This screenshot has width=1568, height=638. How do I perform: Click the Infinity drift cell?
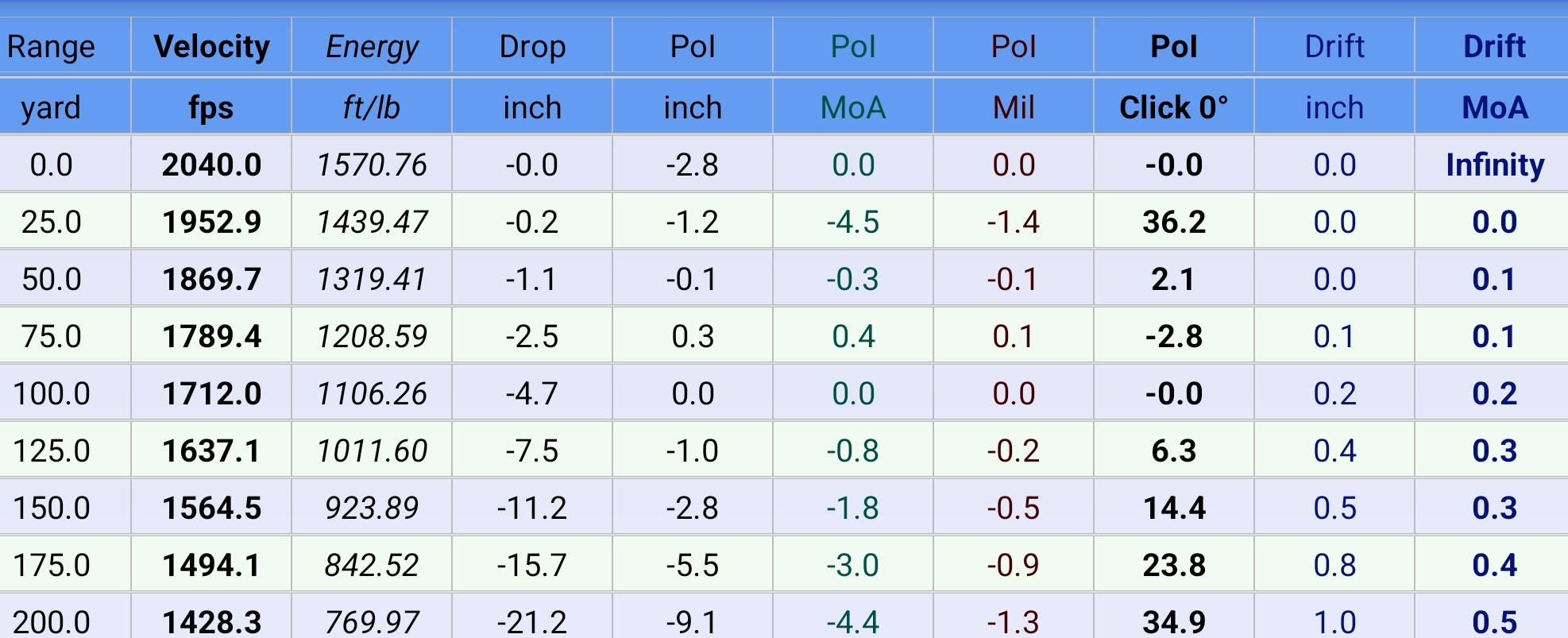pyautogui.click(x=1494, y=164)
